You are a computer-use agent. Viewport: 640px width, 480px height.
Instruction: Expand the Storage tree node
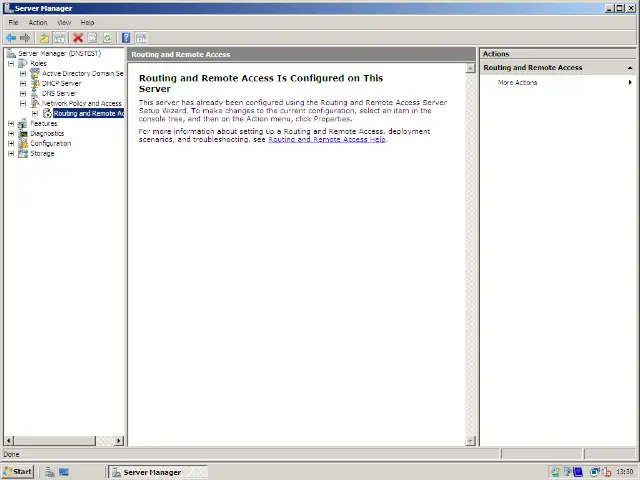pyautogui.click(x=11, y=153)
